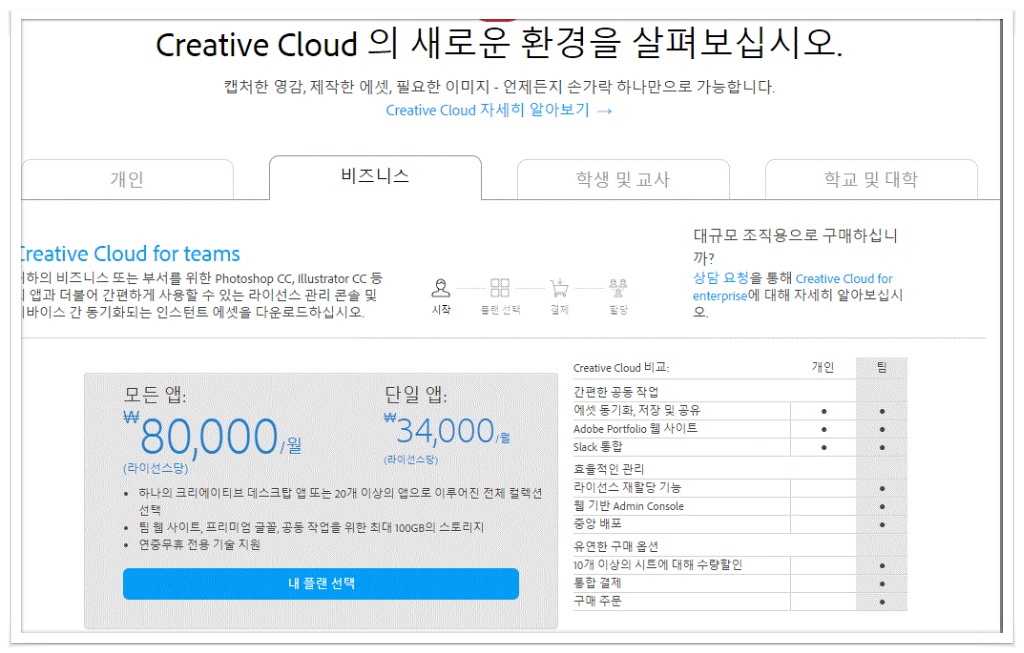The image size is (1024, 653).
Task: Click the 유연한 구매 옵션 section heading
Action: [616, 546]
